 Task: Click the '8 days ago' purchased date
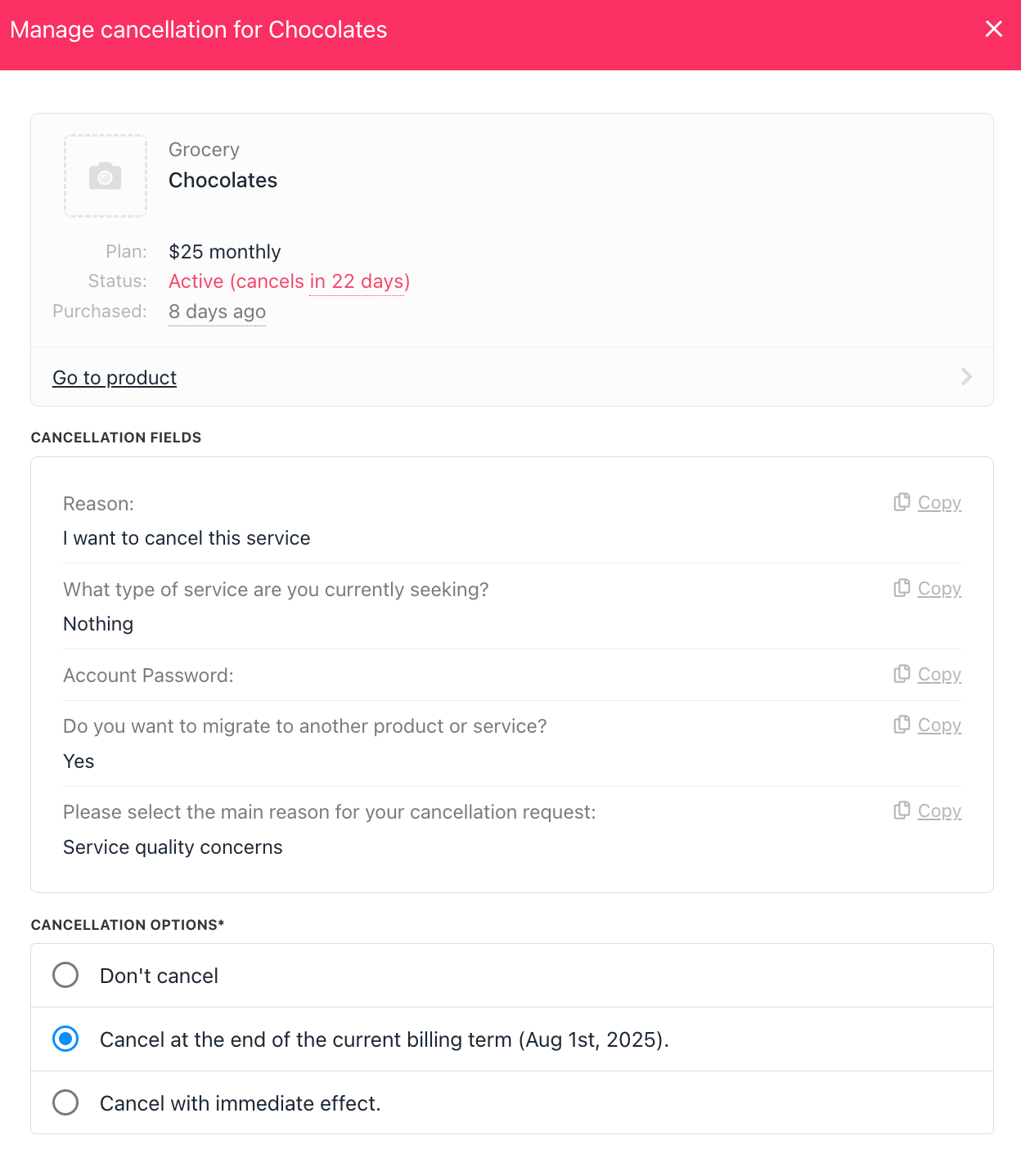[217, 312]
